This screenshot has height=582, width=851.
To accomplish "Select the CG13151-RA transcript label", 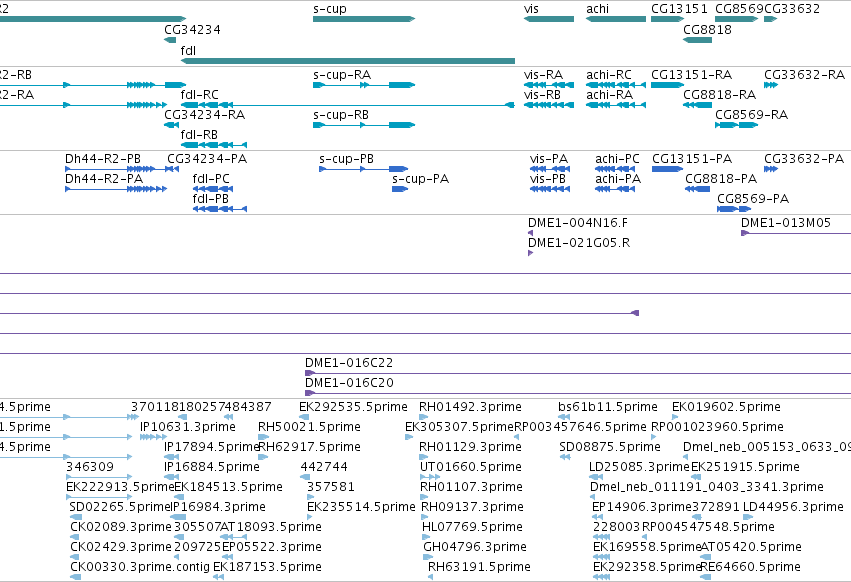I will (691, 74).
